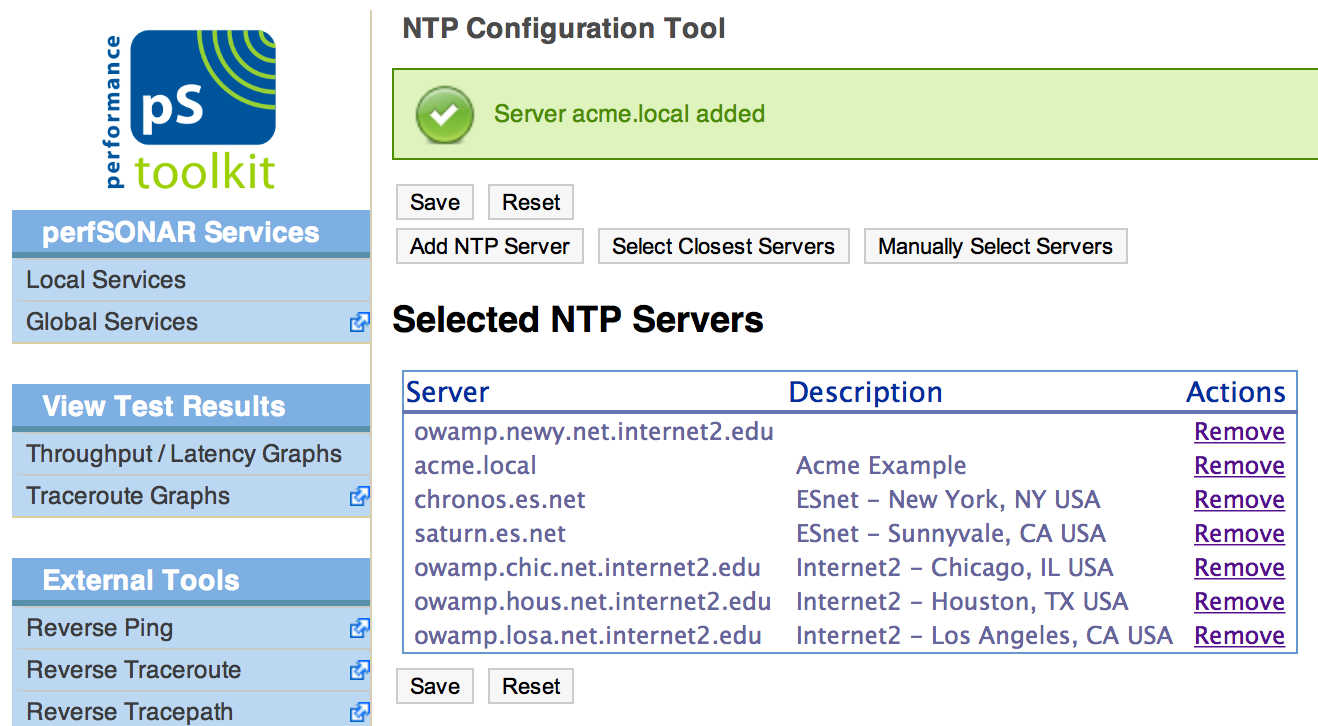Screen dimensions: 1318x726
Task: Remove the chronos.es.net server
Action: click(1239, 500)
